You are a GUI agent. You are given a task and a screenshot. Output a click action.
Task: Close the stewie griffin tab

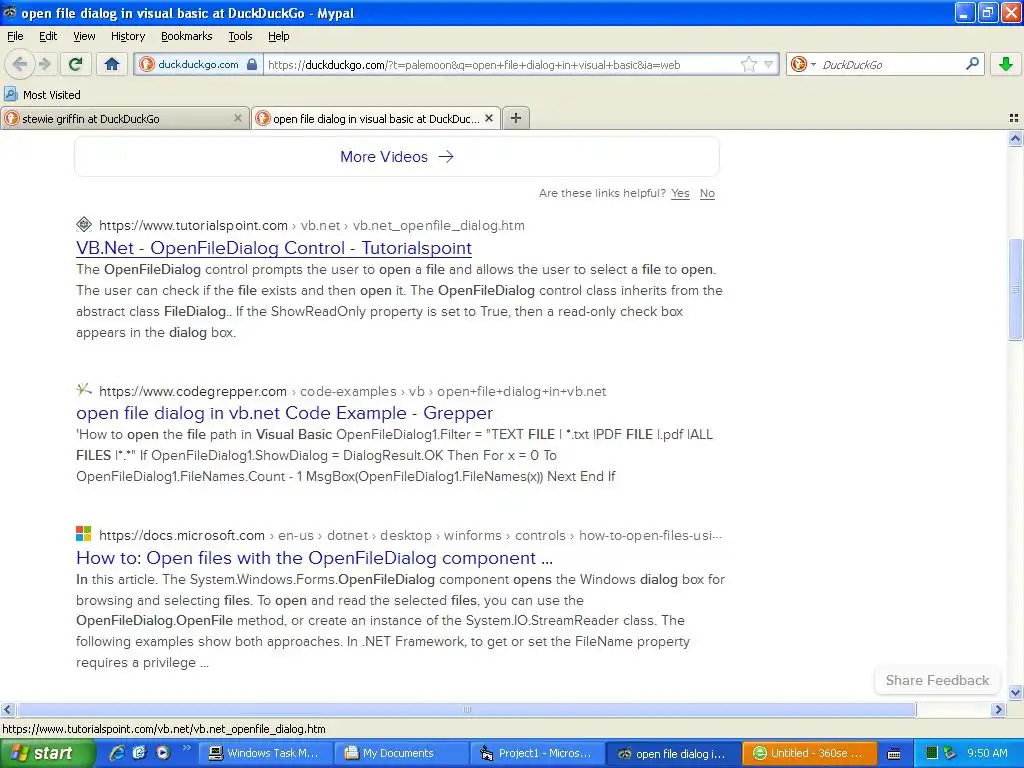click(238, 118)
